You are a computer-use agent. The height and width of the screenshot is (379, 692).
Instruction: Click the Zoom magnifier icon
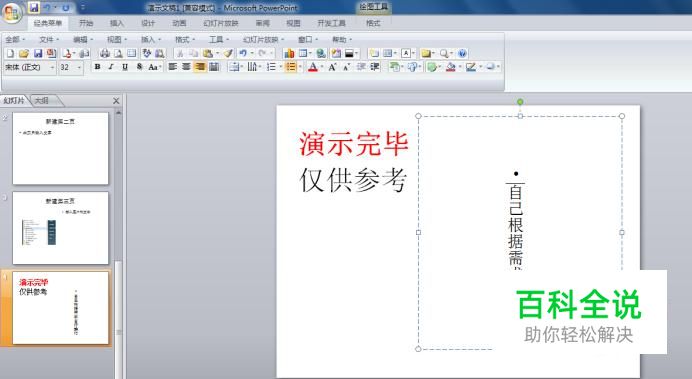tap(444, 53)
